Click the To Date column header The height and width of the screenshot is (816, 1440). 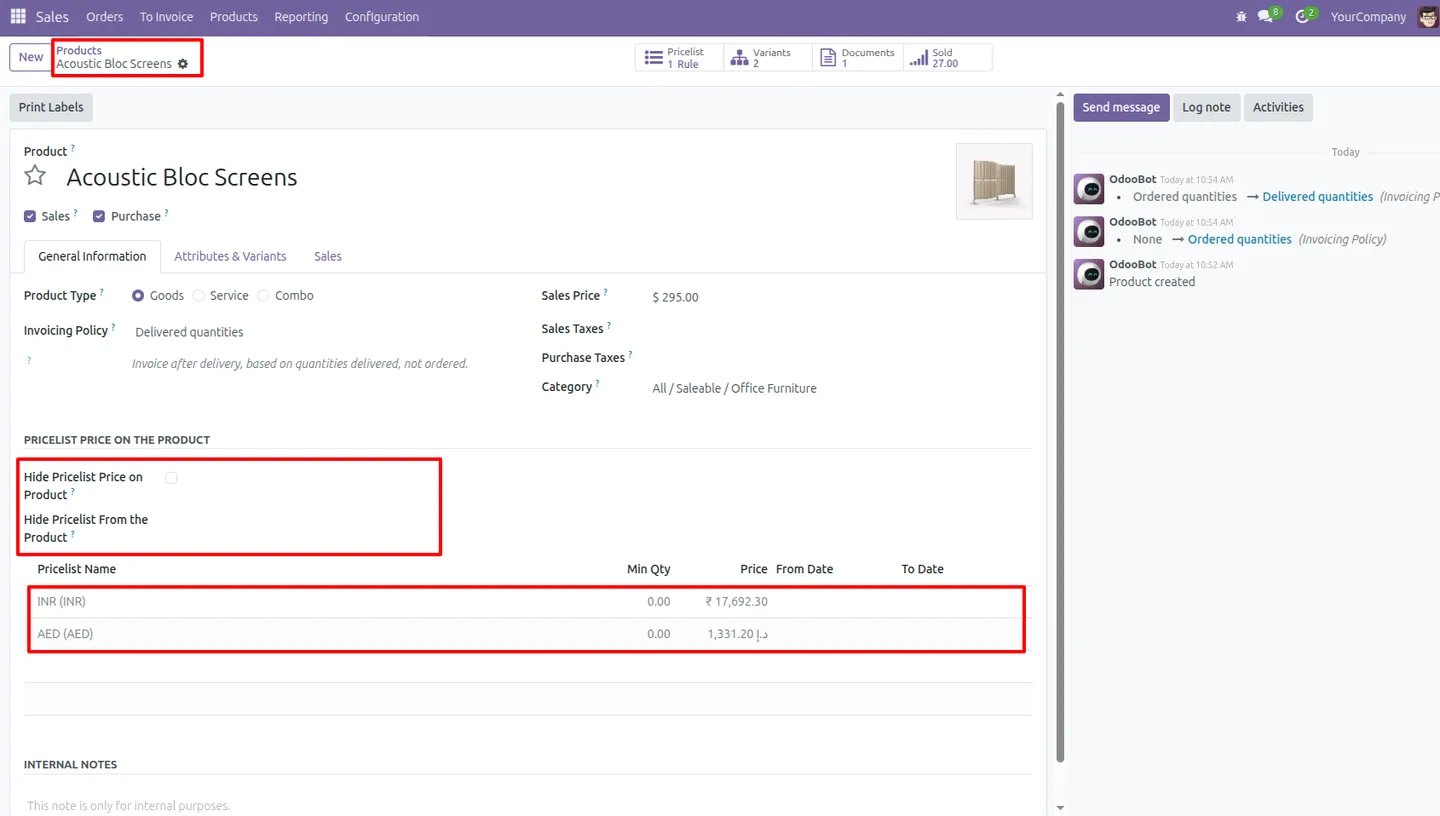(x=922, y=569)
